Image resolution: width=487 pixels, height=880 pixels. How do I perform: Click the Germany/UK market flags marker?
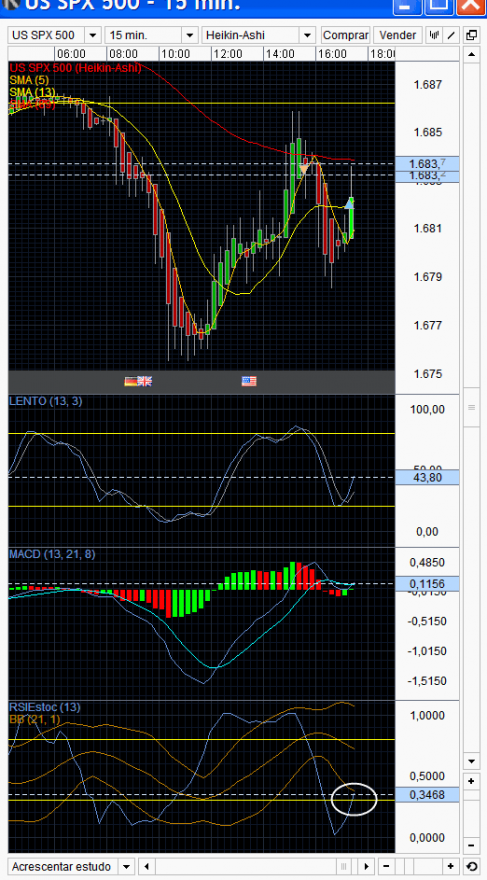point(138,381)
